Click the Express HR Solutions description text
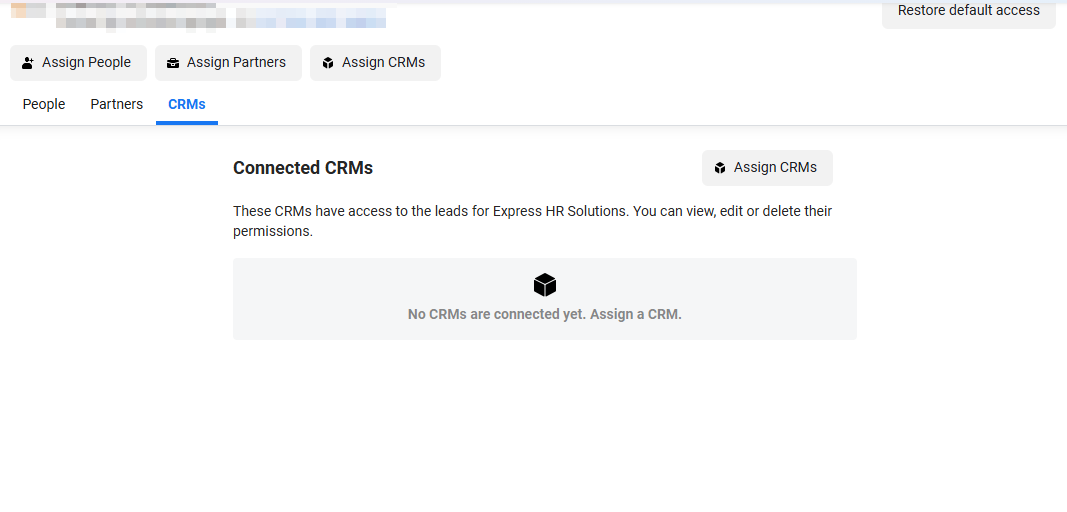This screenshot has width=1067, height=512. click(x=532, y=221)
